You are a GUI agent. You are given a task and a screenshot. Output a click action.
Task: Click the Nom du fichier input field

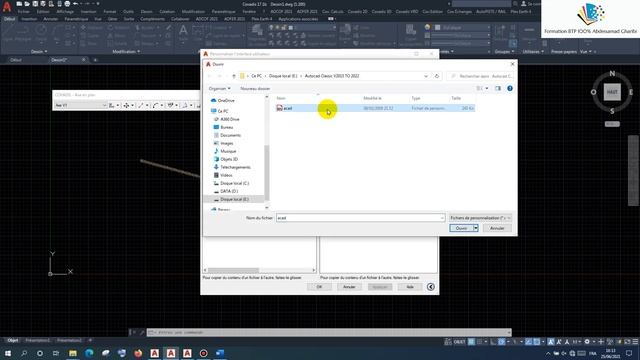tap(360, 218)
